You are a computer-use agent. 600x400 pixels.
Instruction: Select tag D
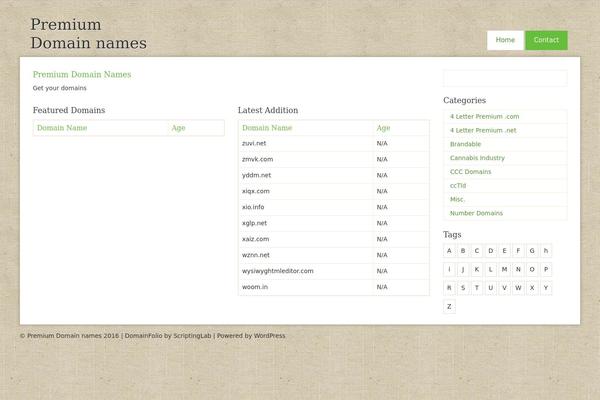(x=491, y=251)
